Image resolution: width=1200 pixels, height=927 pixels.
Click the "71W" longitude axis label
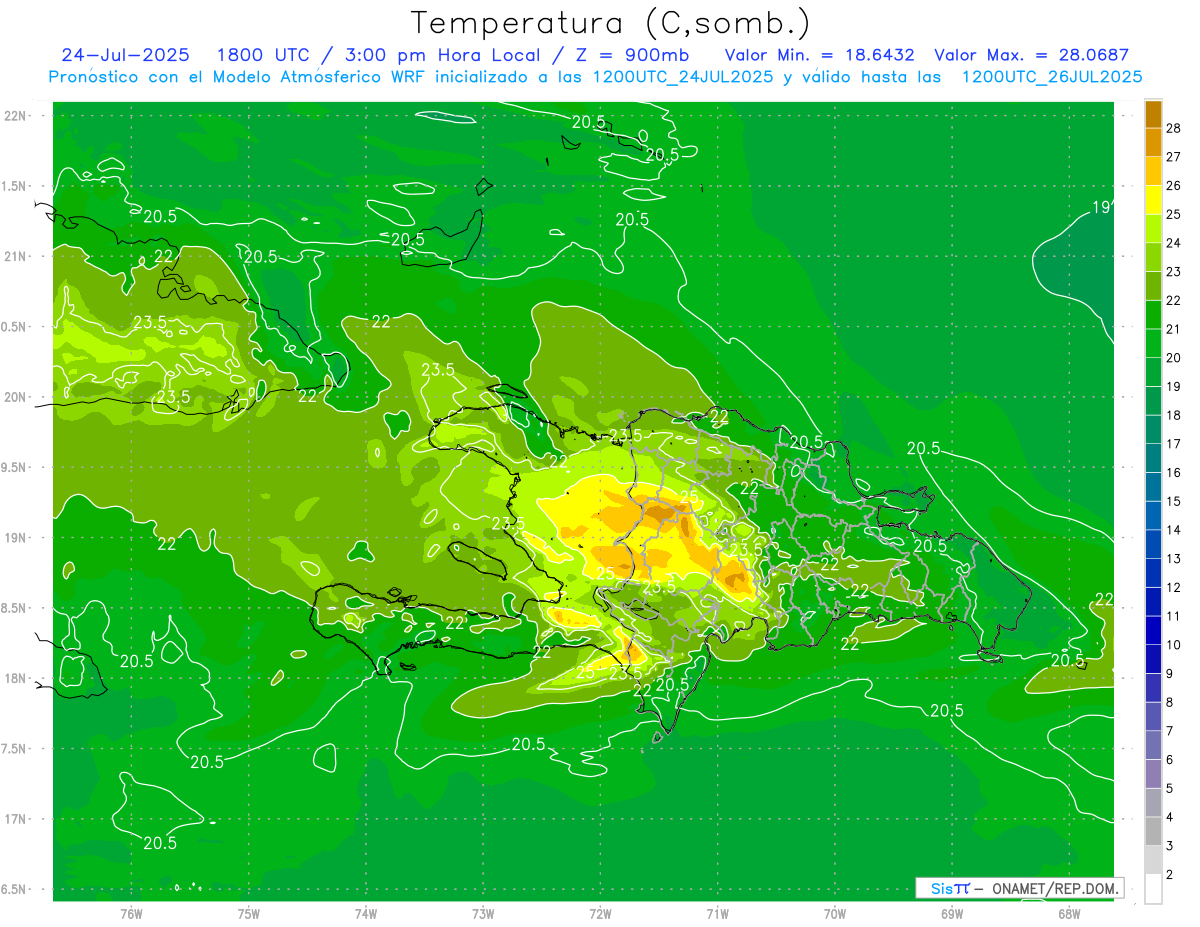click(717, 914)
